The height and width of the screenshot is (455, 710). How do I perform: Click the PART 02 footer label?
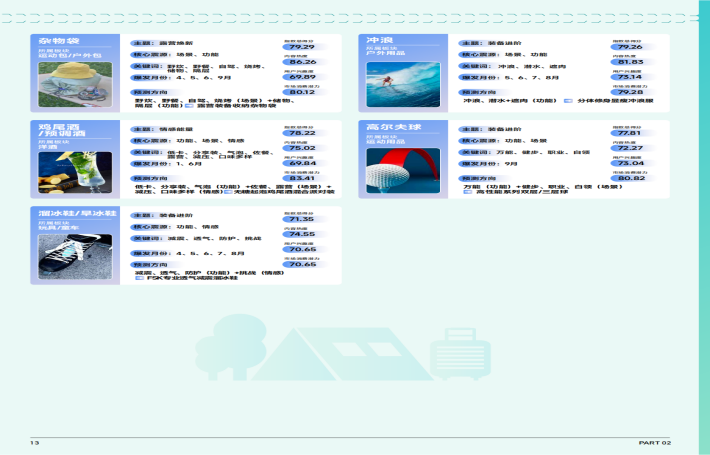[x=655, y=442]
